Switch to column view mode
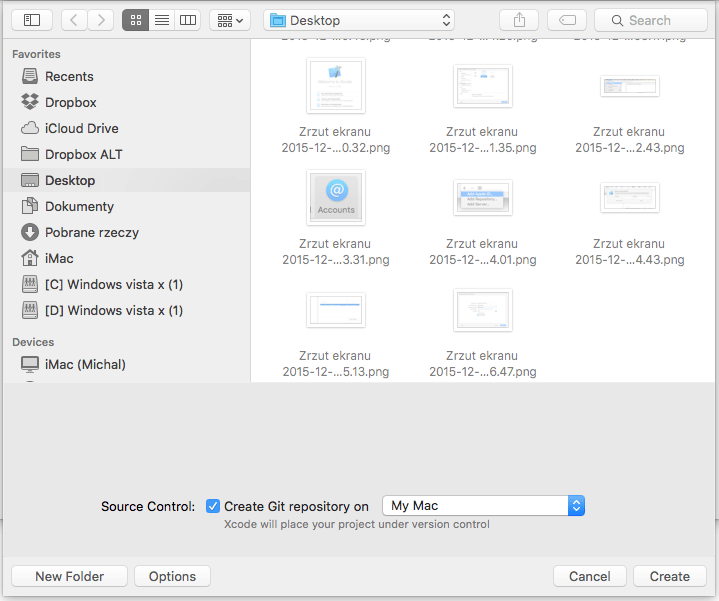The width and height of the screenshot is (719, 601). click(x=187, y=20)
